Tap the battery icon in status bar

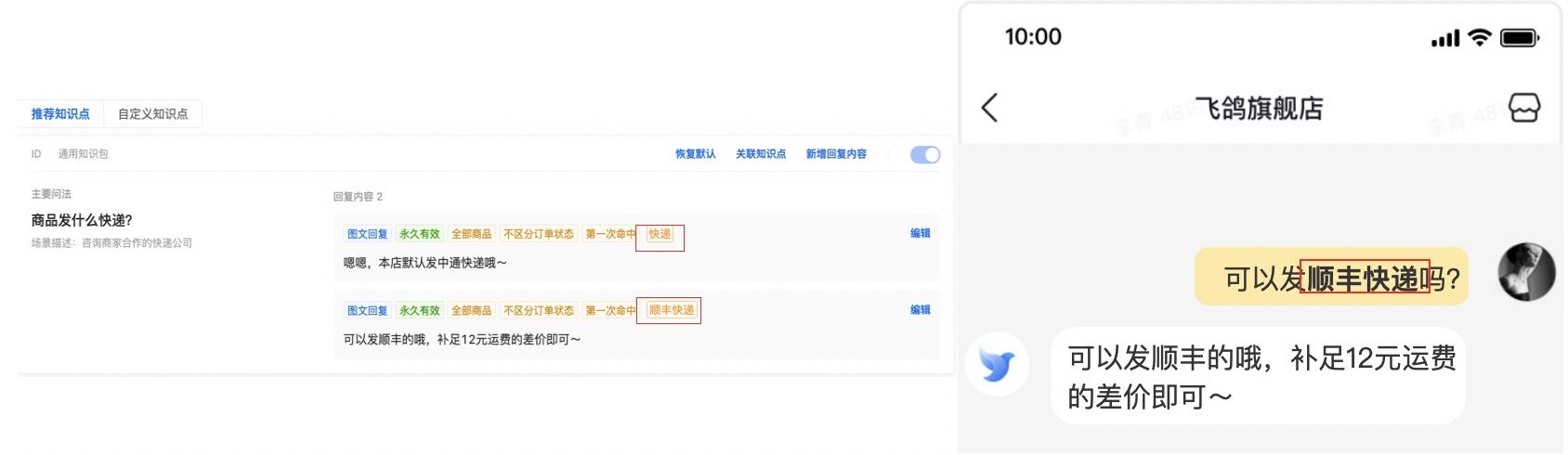(x=1520, y=38)
